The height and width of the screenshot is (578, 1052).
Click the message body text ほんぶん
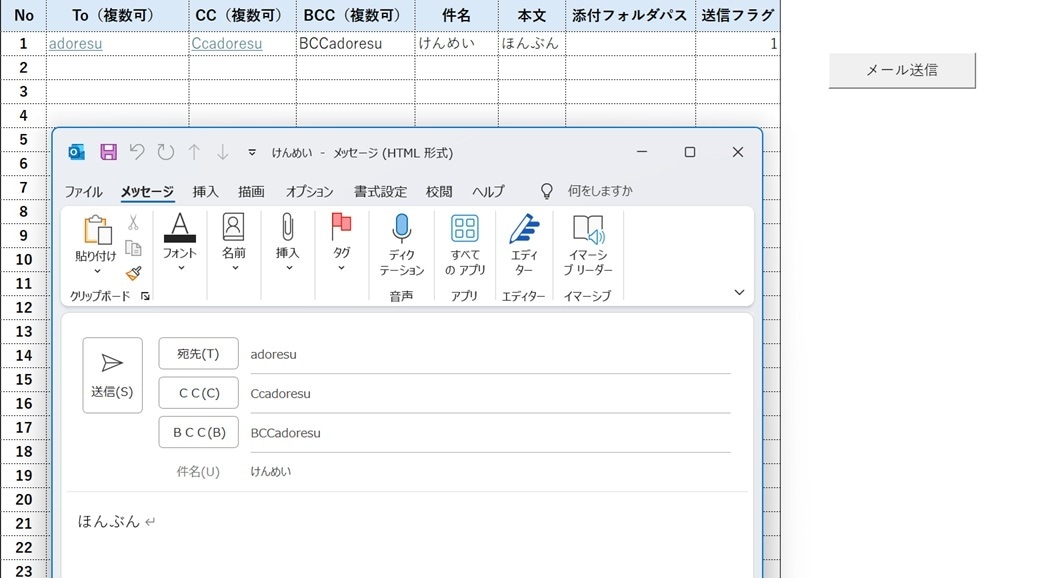click(x=109, y=521)
